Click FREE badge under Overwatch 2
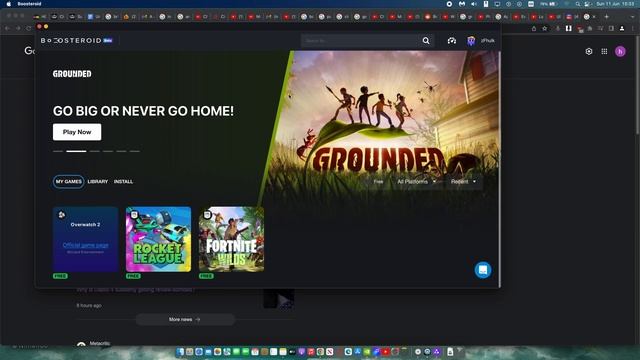The width and height of the screenshot is (640, 360). tap(60, 276)
